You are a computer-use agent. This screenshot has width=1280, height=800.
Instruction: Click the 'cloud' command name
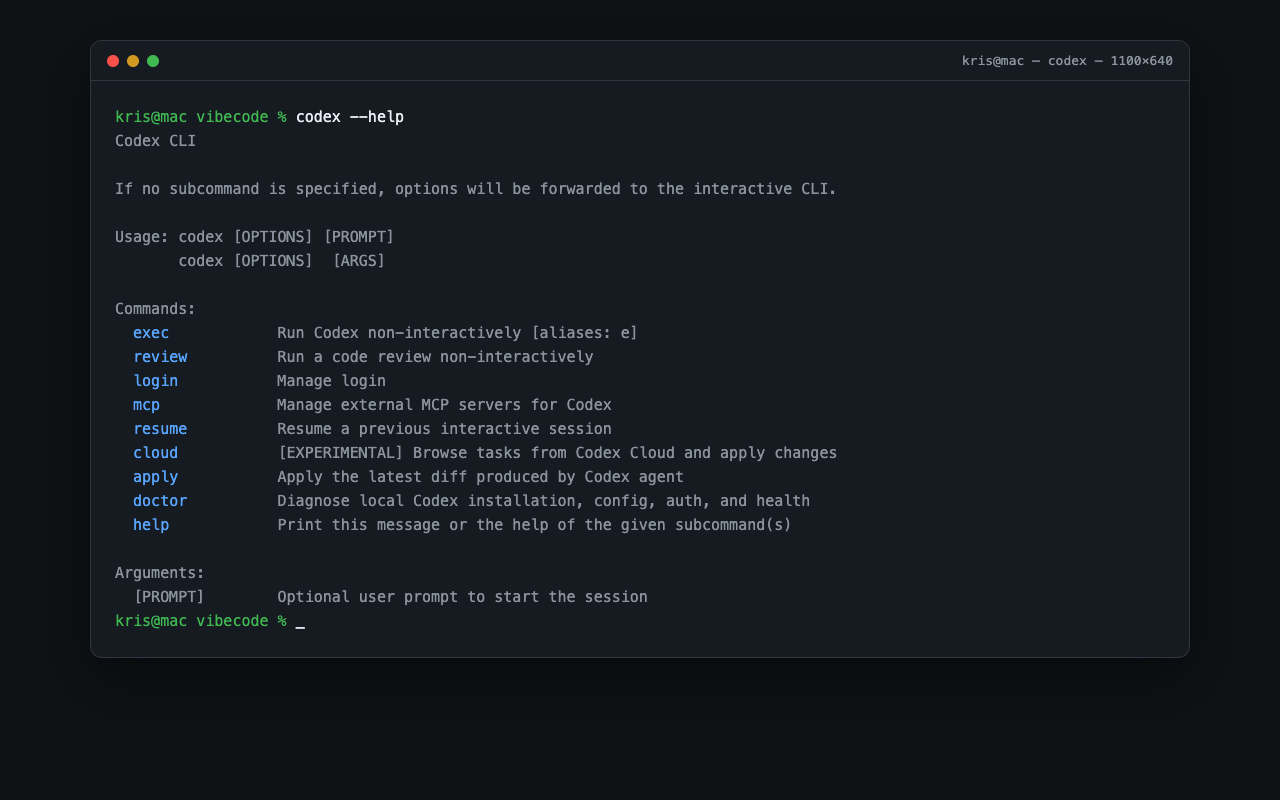click(x=156, y=453)
